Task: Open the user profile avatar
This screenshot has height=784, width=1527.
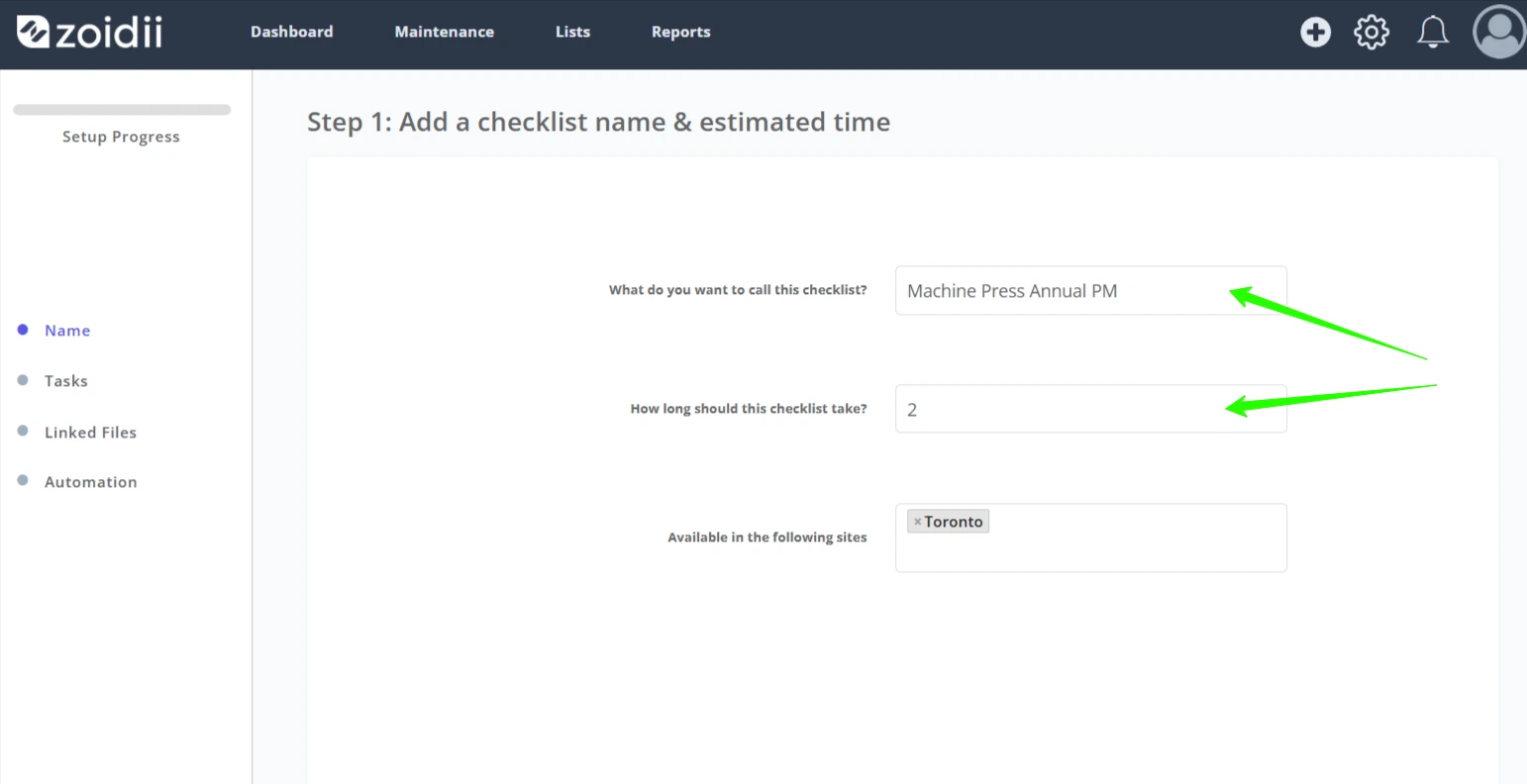Action: click(x=1499, y=32)
